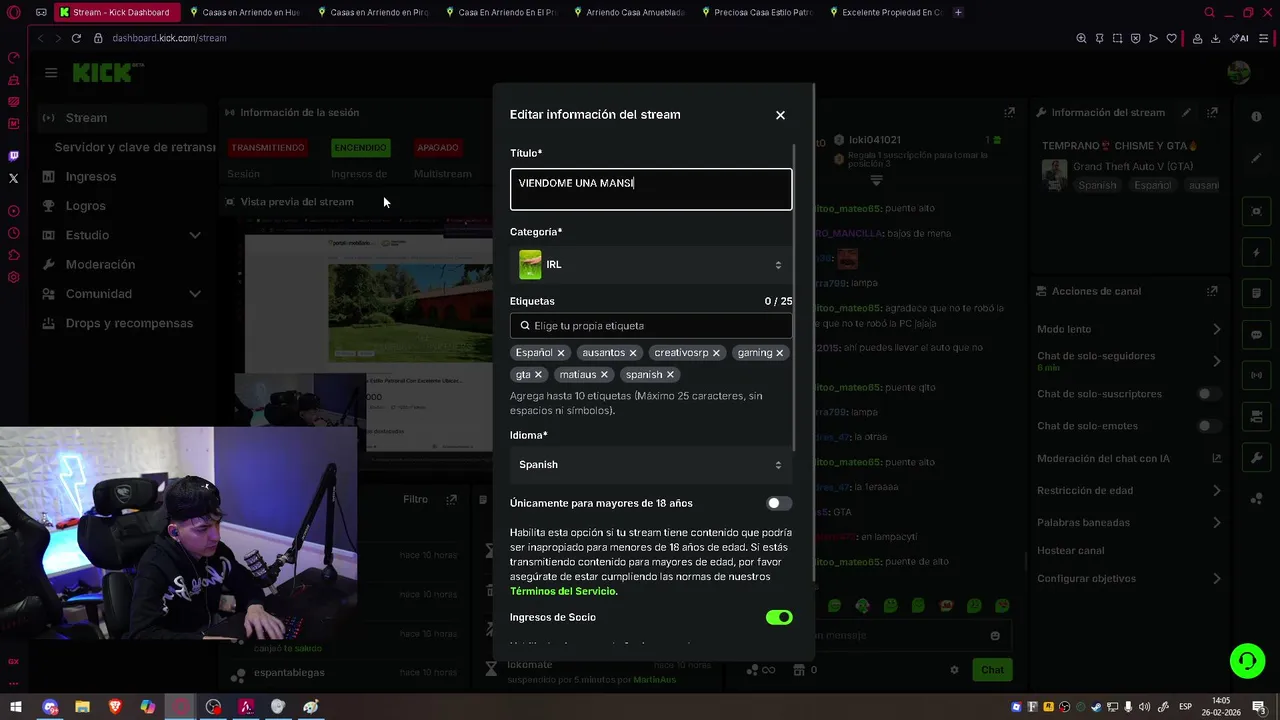Toggle the hamburger menu next to Kick logo

tap(51, 73)
